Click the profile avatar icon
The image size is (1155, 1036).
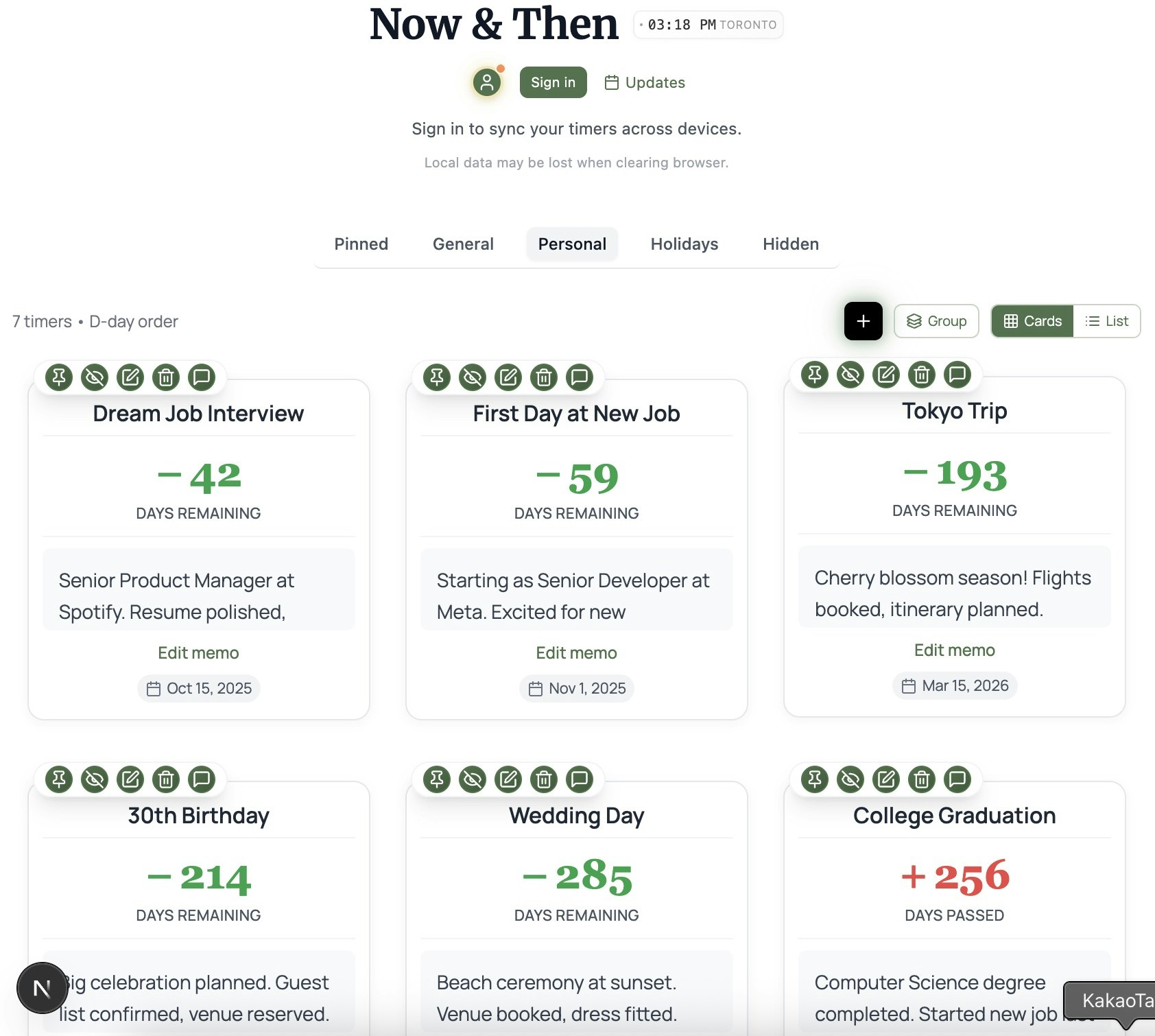pyautogui.click(x=486, y=82)
